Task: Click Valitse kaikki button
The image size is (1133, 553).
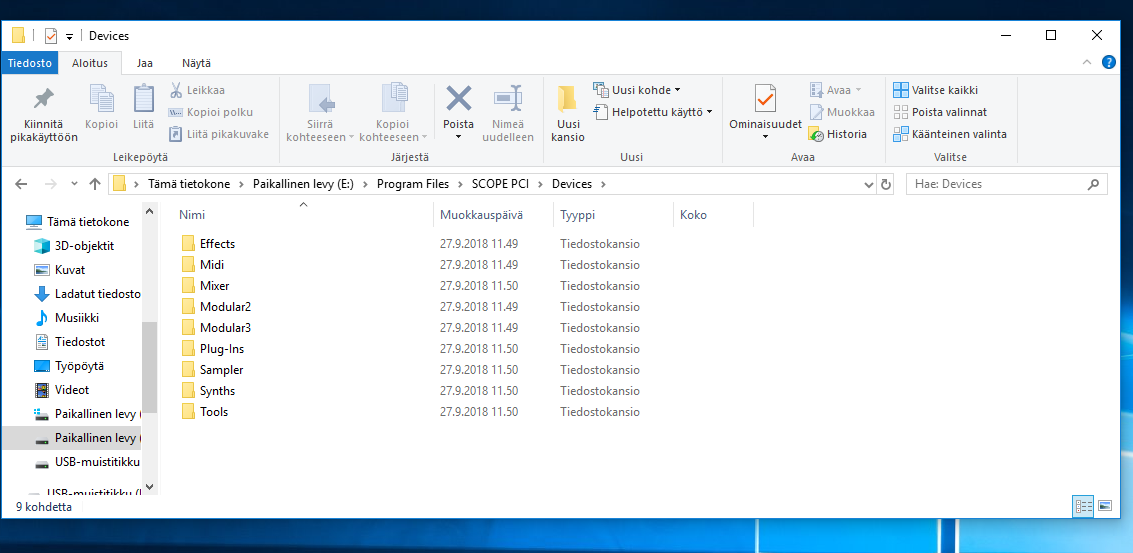Action: pos(935,90)
